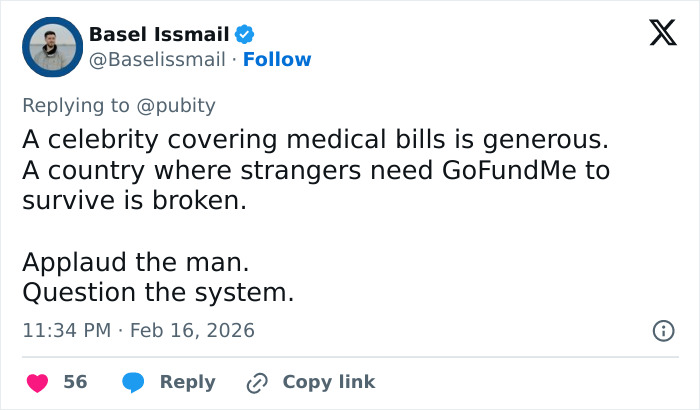Click the X logo
Image resolution: width=700 pixels, height=410 pixels.
656,35
